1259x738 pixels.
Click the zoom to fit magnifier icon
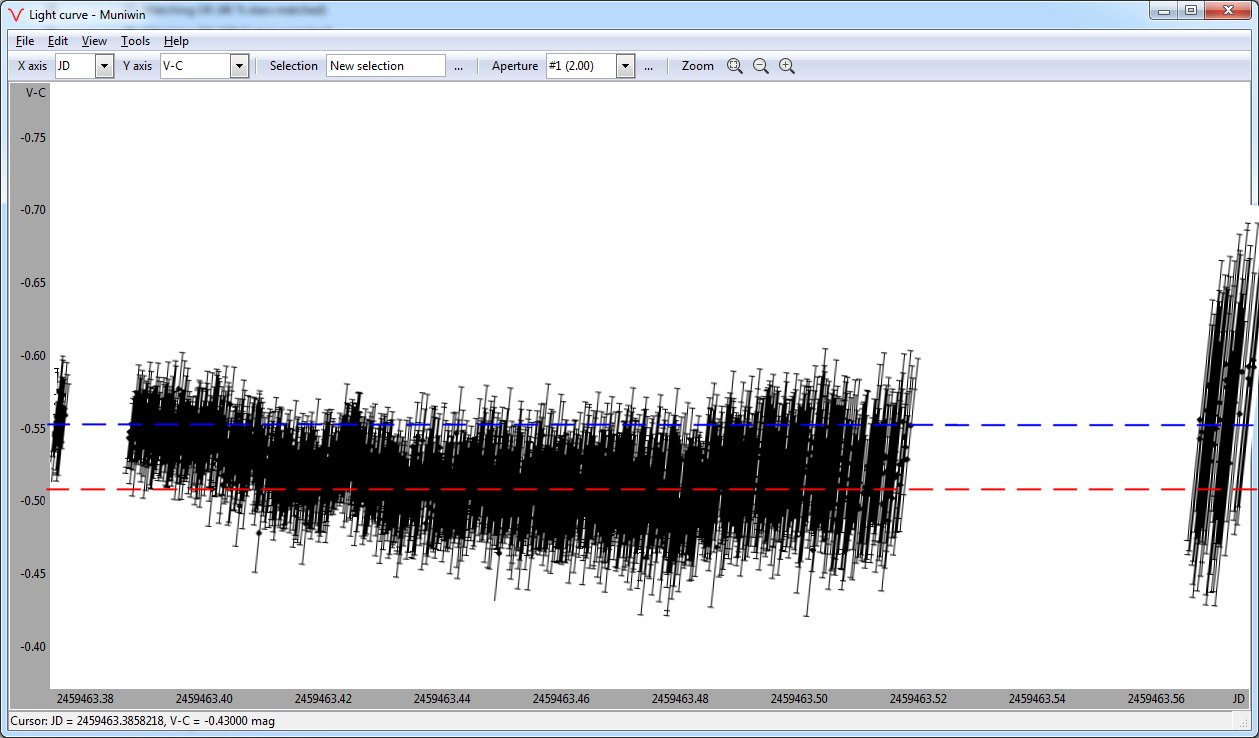tap(735, 66)
